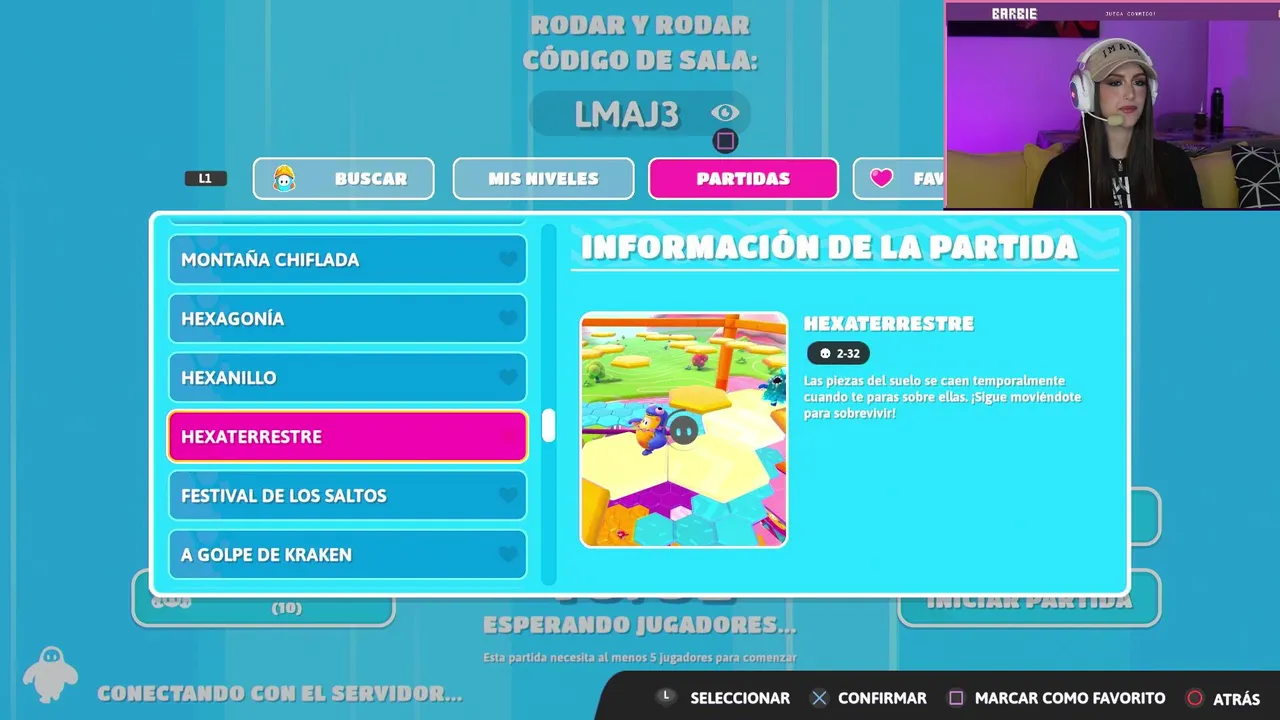Toggle favorite heart on Hexaterrestre row
1280x720 pixels.
[508, 436]
